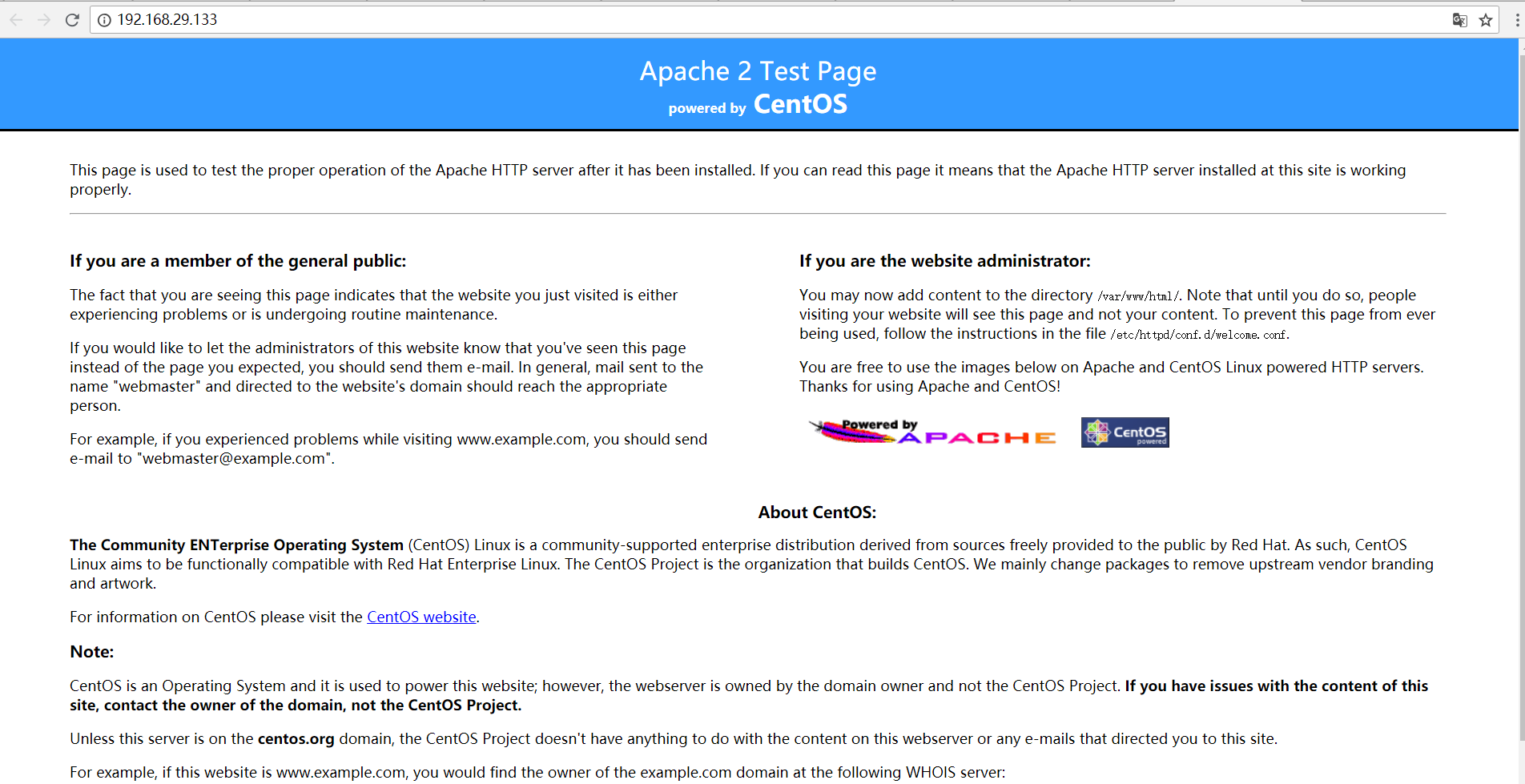Go forward with the browser forward arrow
The image size is (1525, 784).
(44, 20)
